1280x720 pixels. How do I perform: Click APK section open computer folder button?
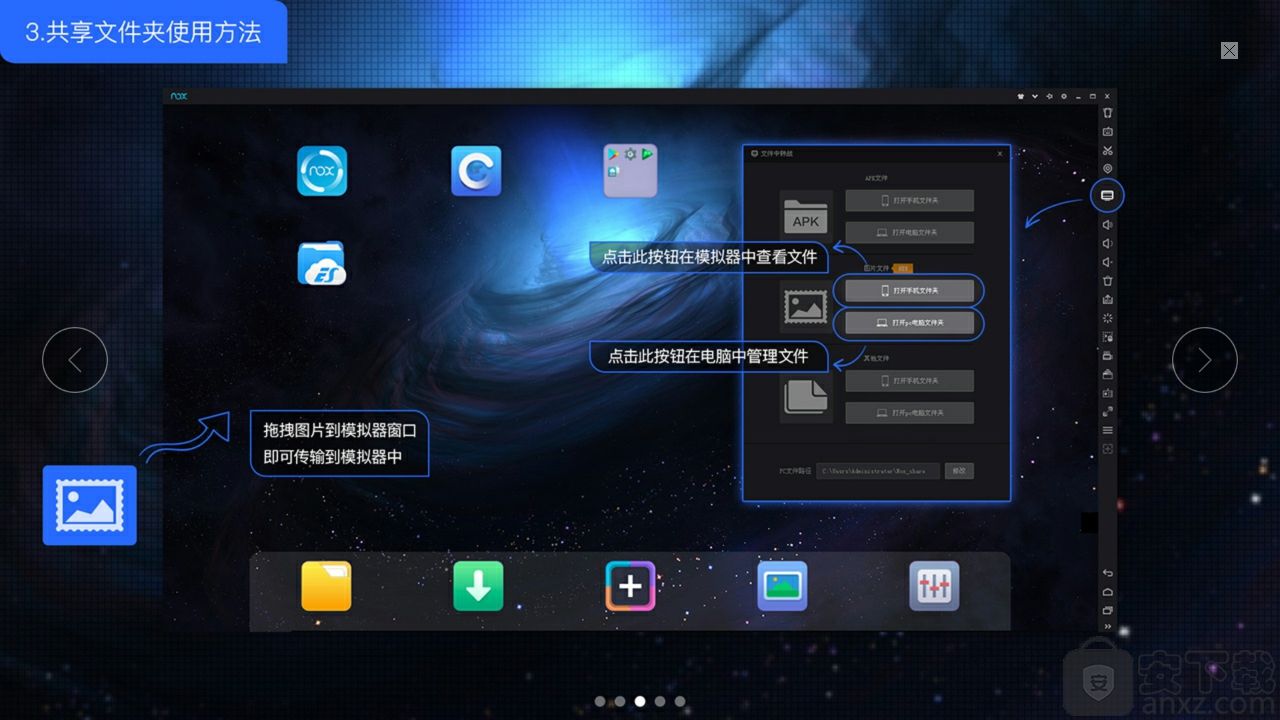pyautogui.click(x=909, y=233)
